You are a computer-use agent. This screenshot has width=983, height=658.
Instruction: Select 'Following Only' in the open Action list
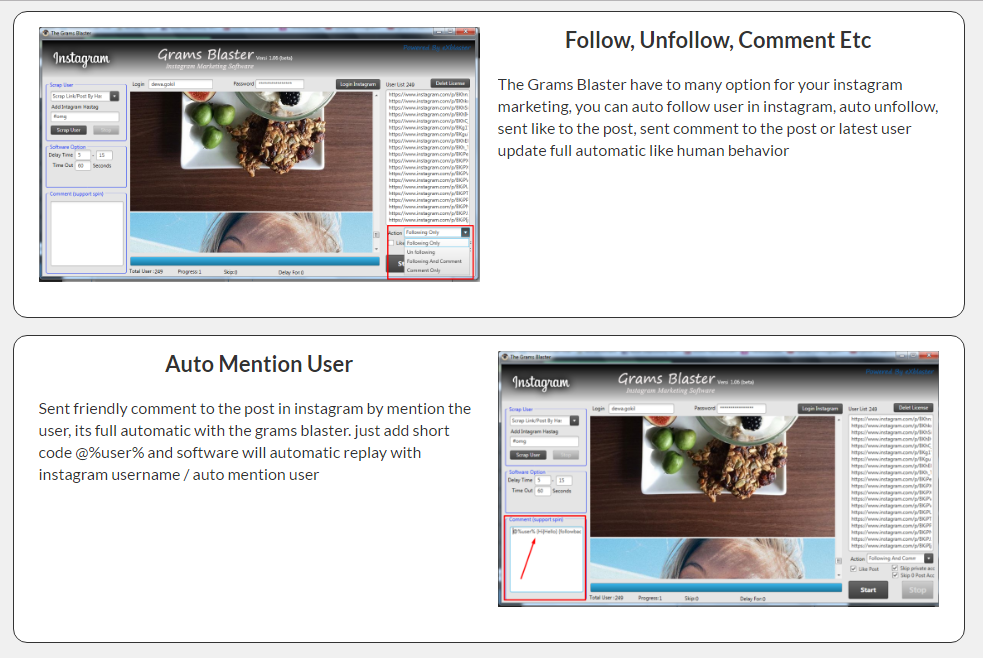pos(436,243)
